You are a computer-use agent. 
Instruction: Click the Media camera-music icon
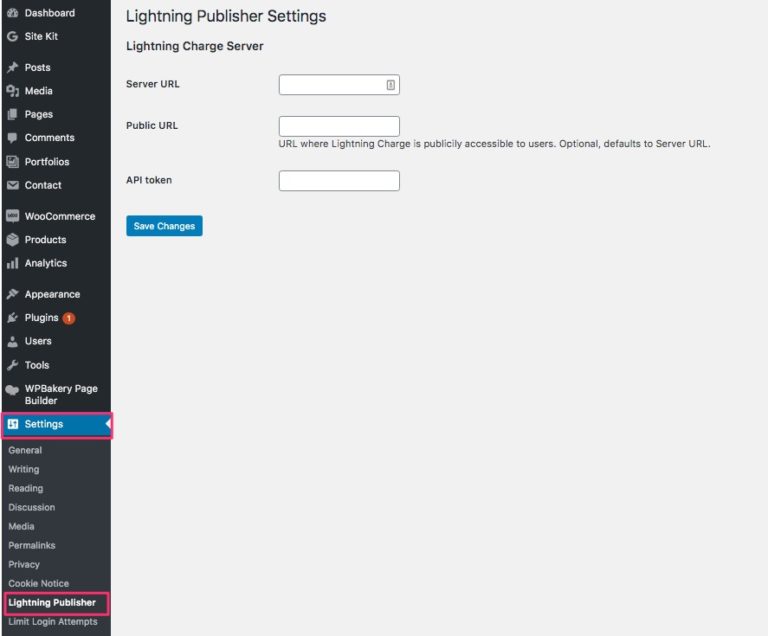coord(13,91)
